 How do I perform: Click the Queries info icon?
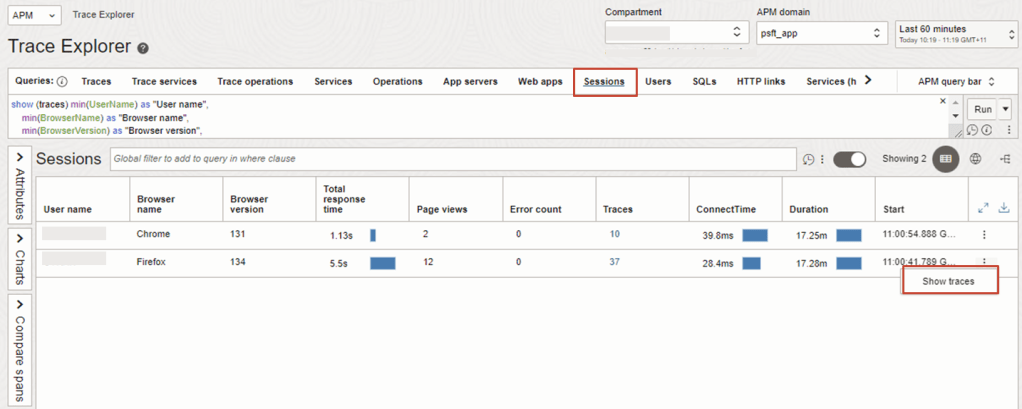(x=62, y=81)
